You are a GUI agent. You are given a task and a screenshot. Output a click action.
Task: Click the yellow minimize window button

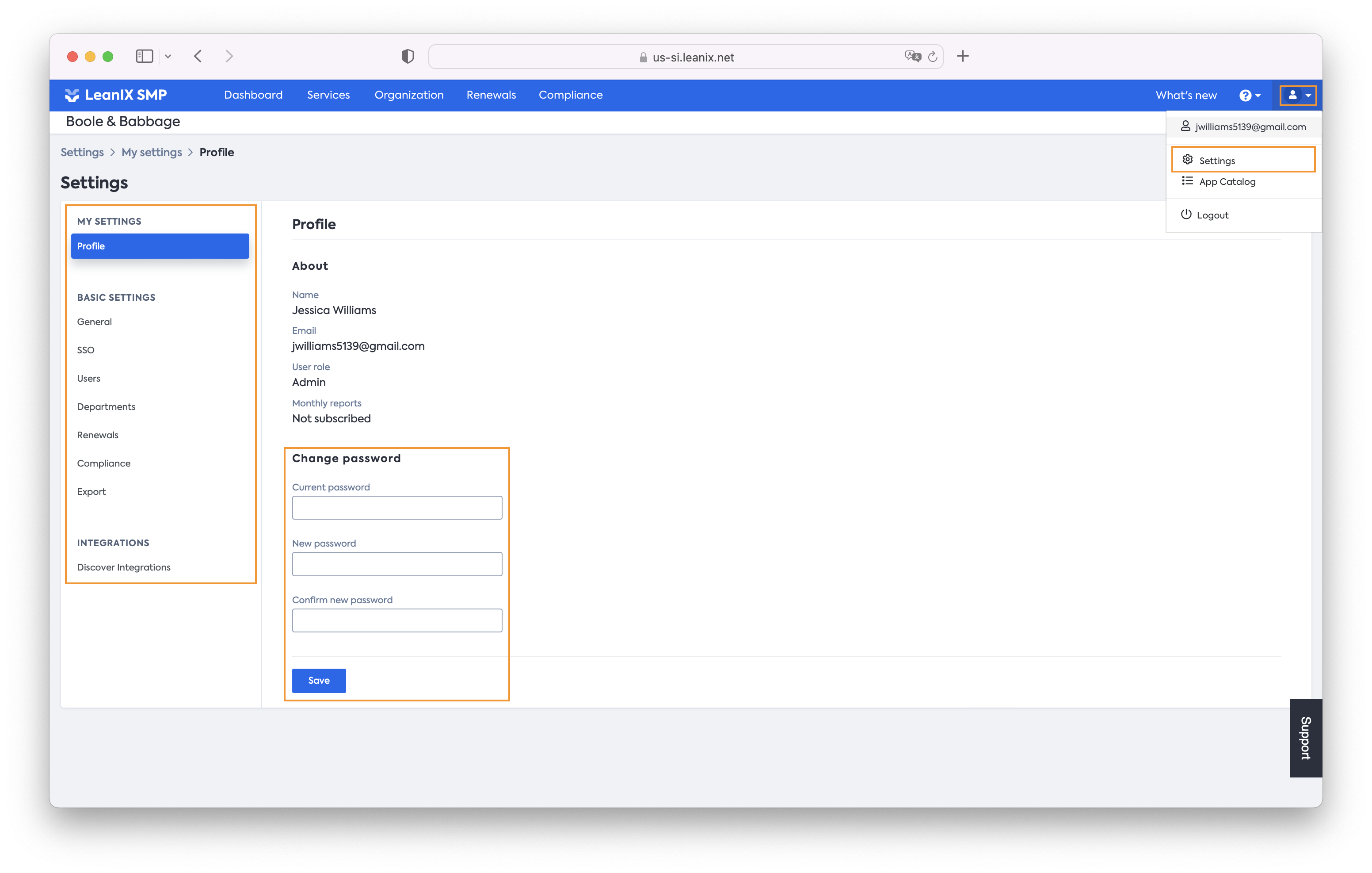[x=90, y=57]
